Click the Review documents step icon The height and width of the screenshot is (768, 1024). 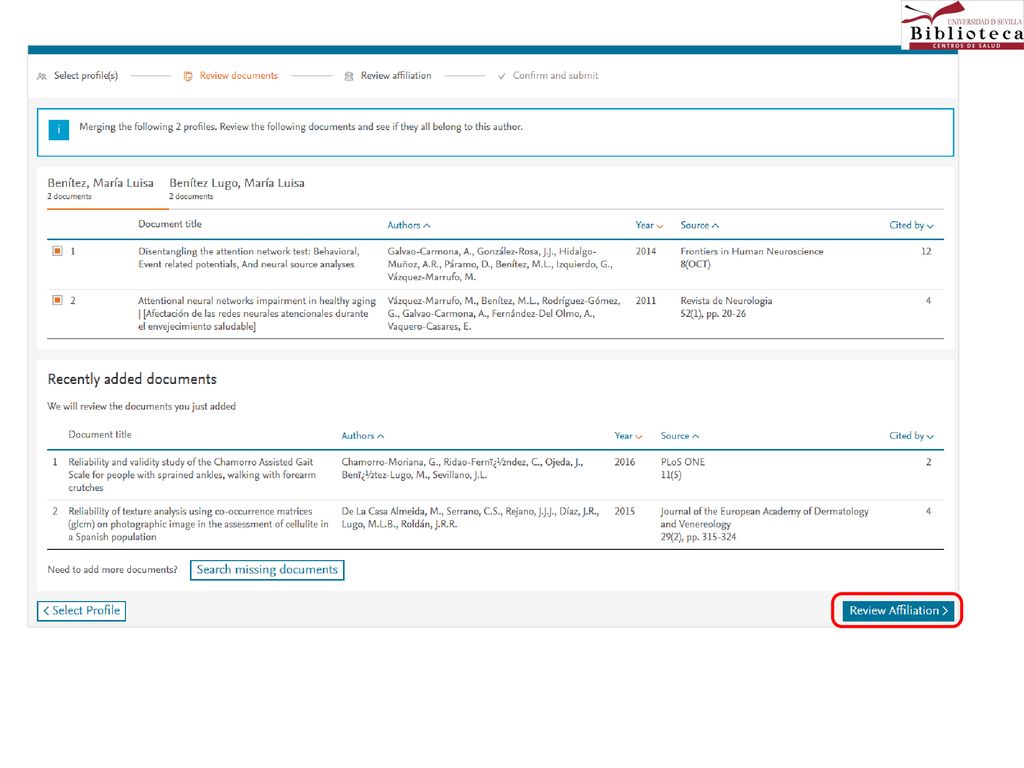(x=188, y=76)
